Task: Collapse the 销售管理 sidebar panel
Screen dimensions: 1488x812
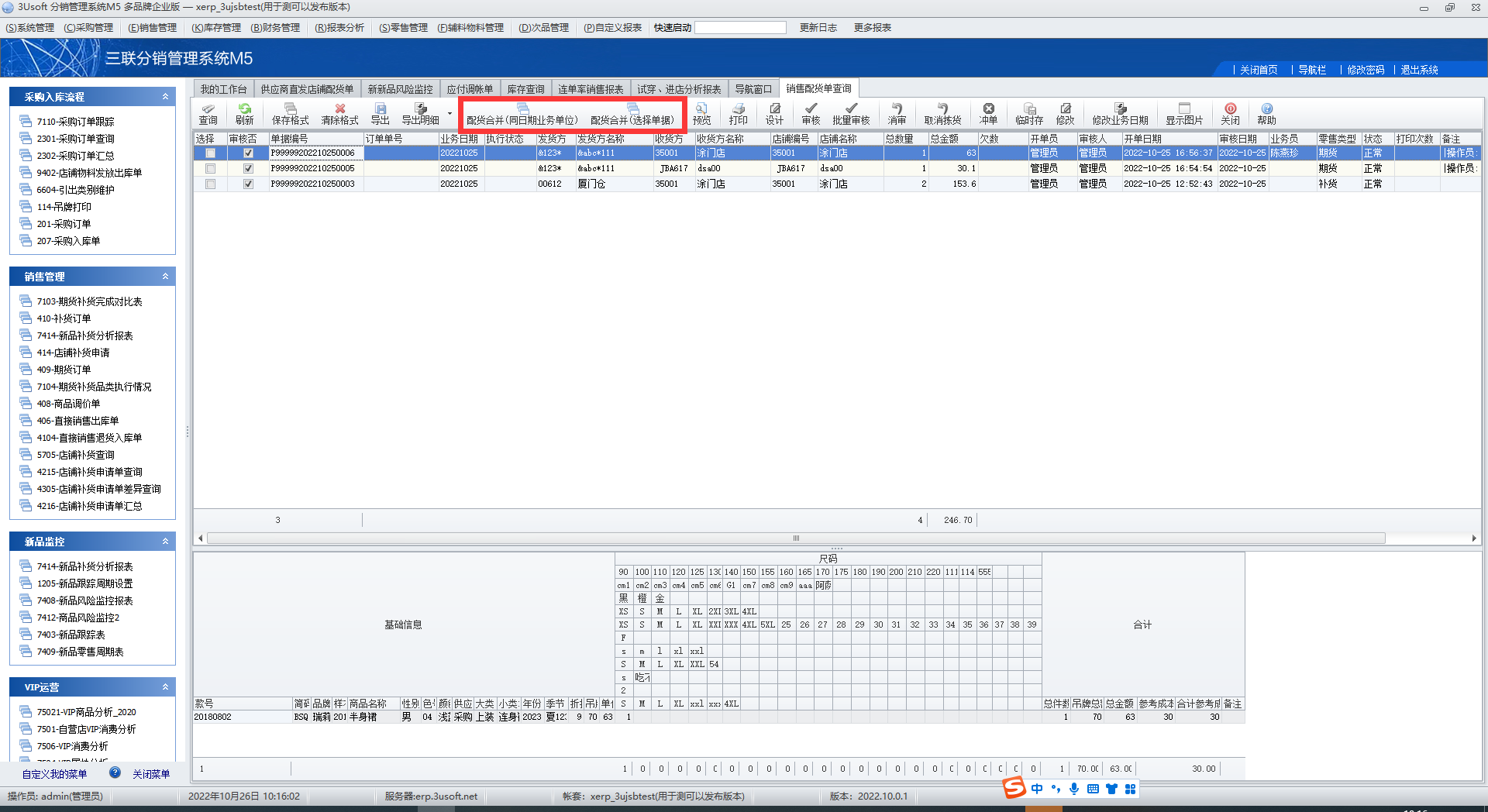Action: 165,277
